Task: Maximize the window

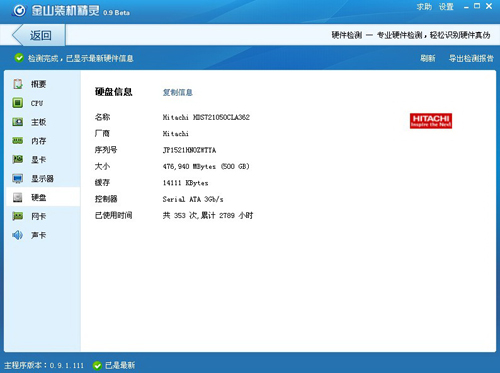Action: (477, 6)
